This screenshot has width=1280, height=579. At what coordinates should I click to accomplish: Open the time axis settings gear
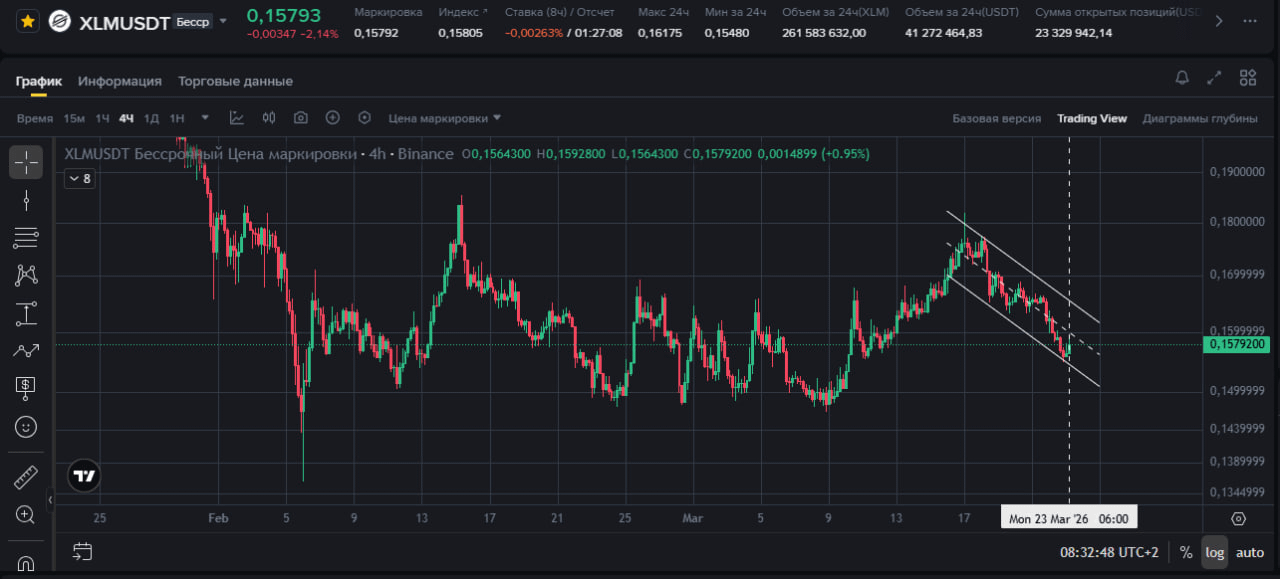(1238, 518)
